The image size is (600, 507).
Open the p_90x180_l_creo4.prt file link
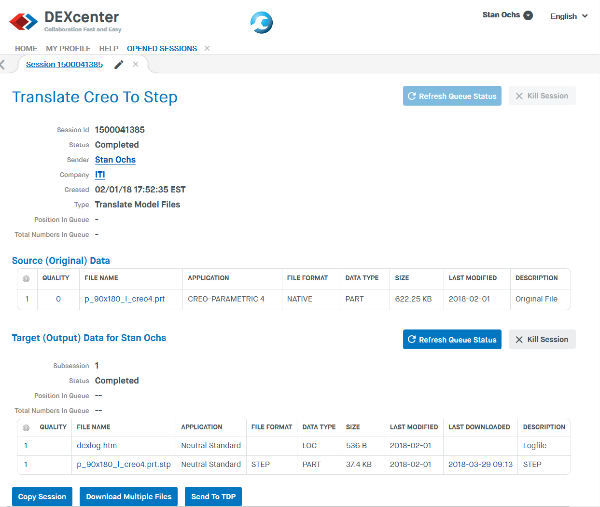[124, 299]
